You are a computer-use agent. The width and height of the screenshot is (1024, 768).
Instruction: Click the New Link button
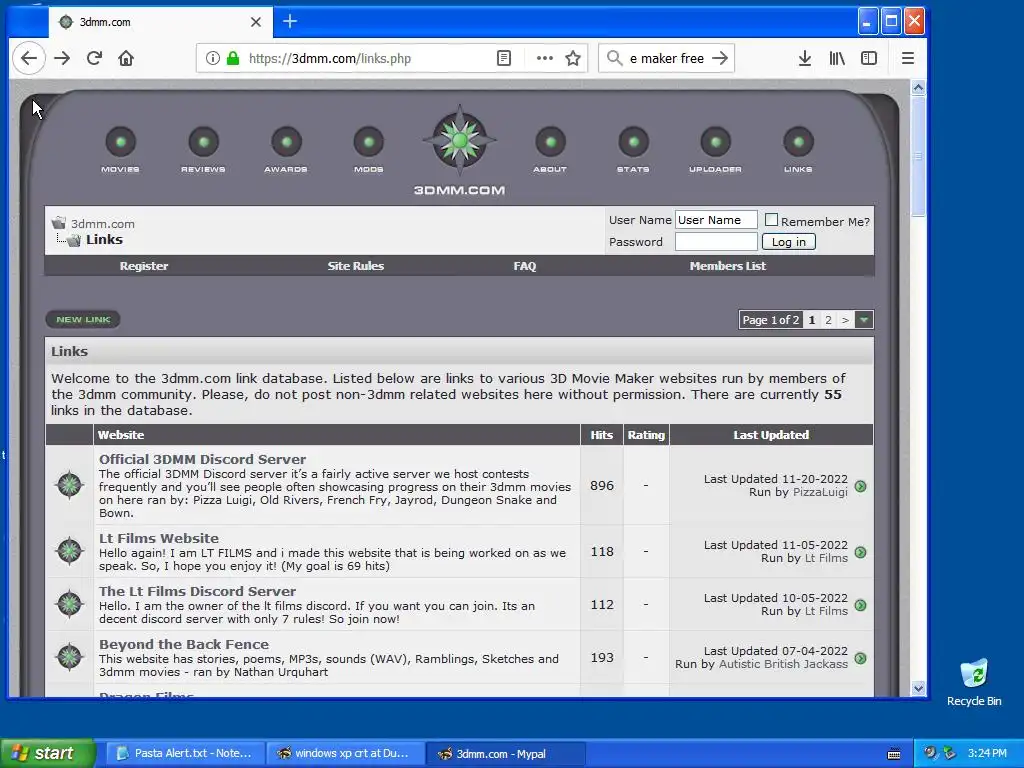click(83, 319)
